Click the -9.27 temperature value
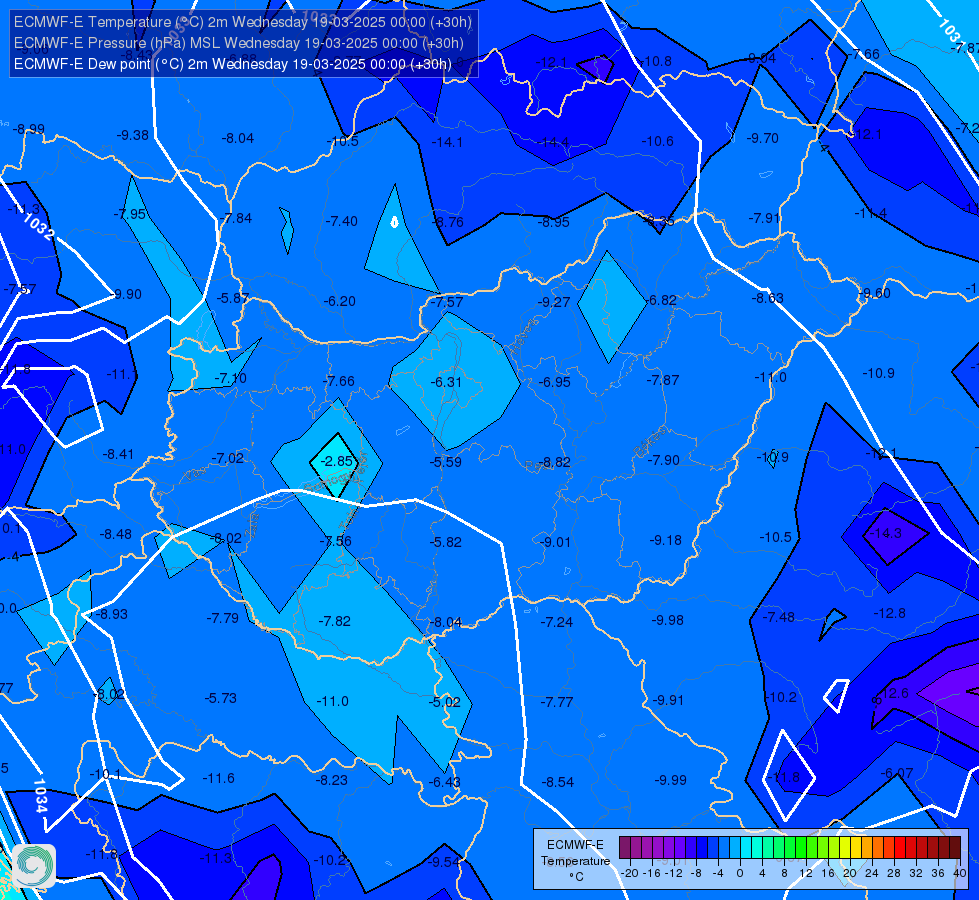Viewport: 979px width, 900px height. [x=554, y=302]
